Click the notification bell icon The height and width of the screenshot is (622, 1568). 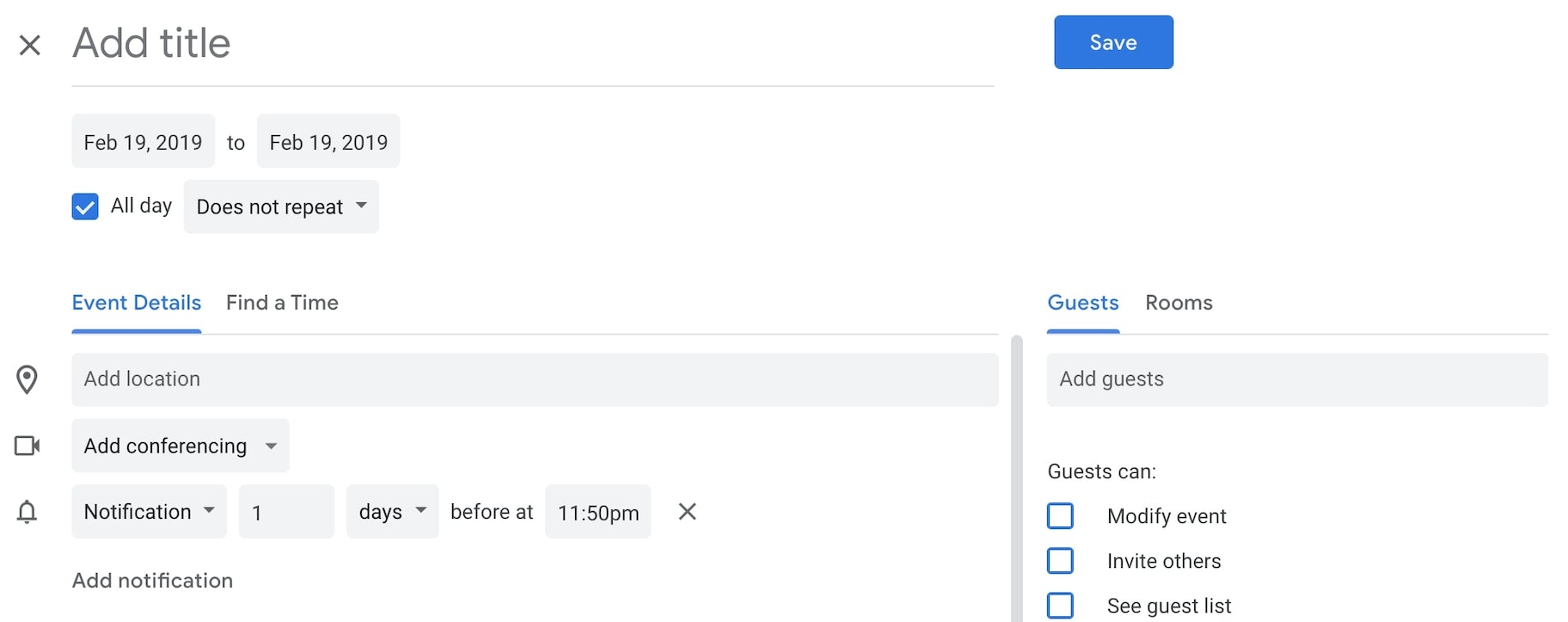[28, 512]
